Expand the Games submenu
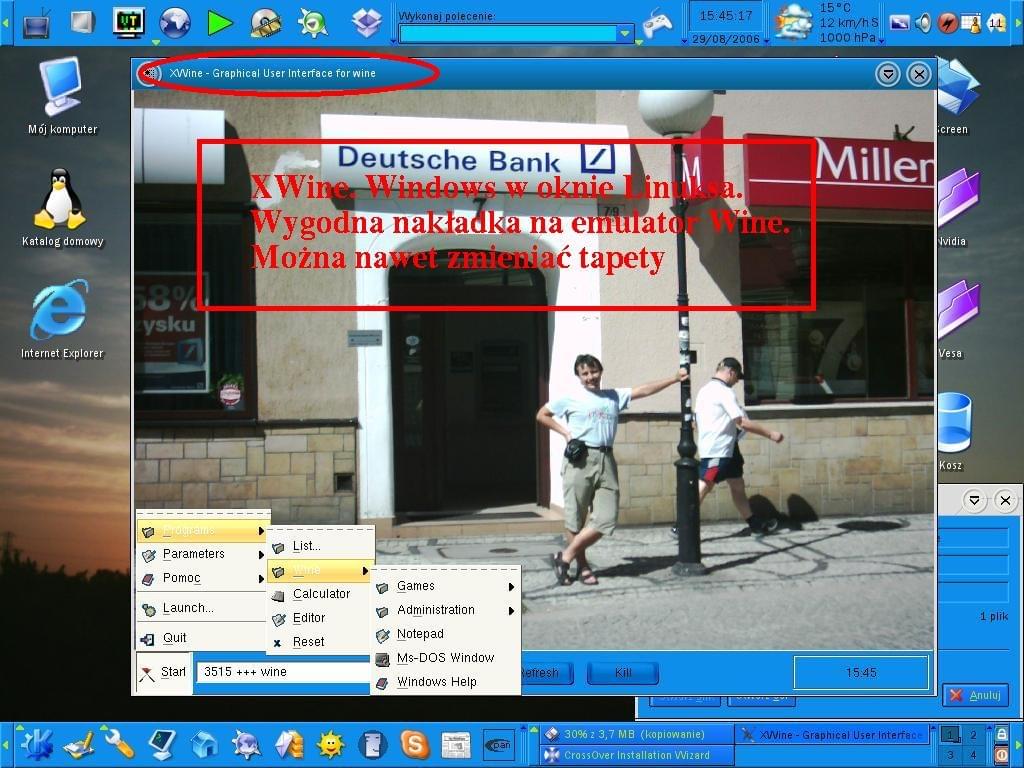 [x=446, y=586]
